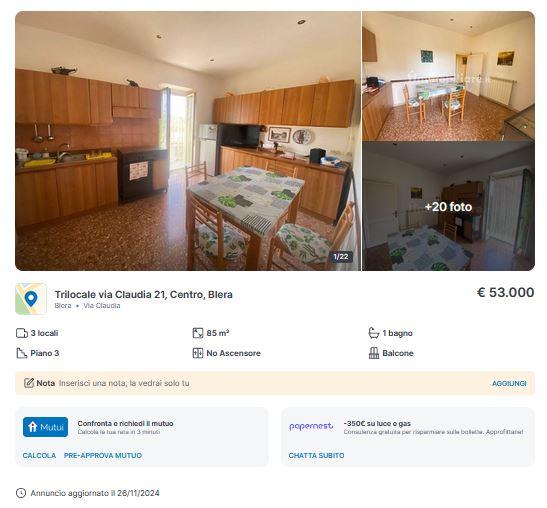The image size is (547, 508).
Task: Click the 3 locali rooms icon
Action: point(22,333)
